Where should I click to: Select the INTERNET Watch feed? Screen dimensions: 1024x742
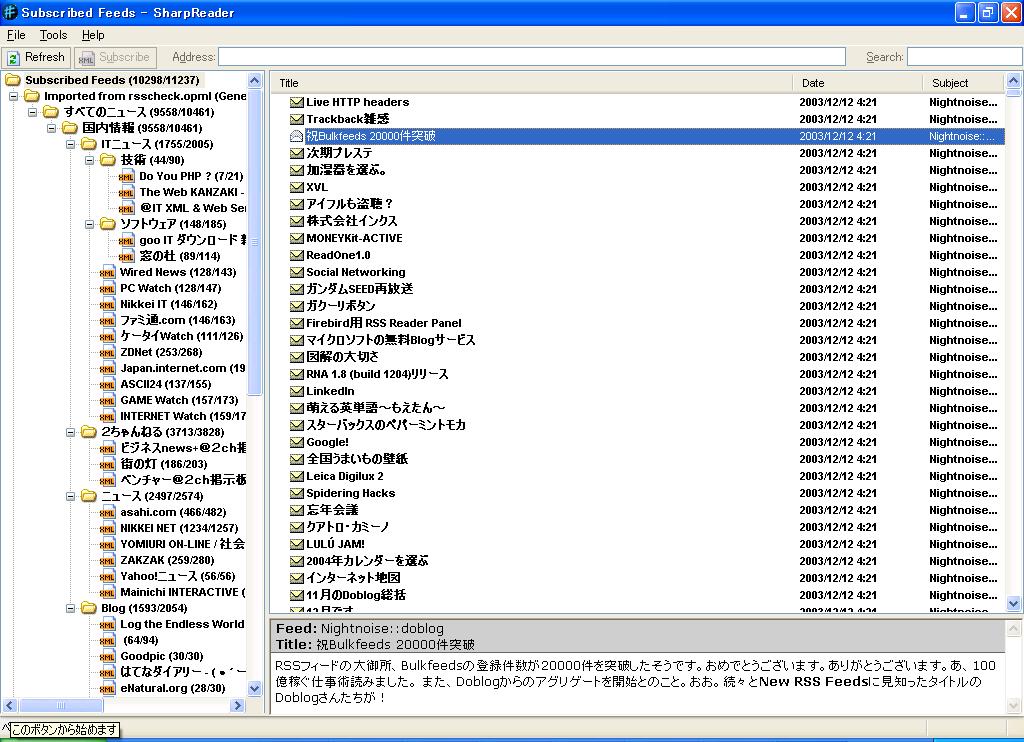tap(183, 416)
